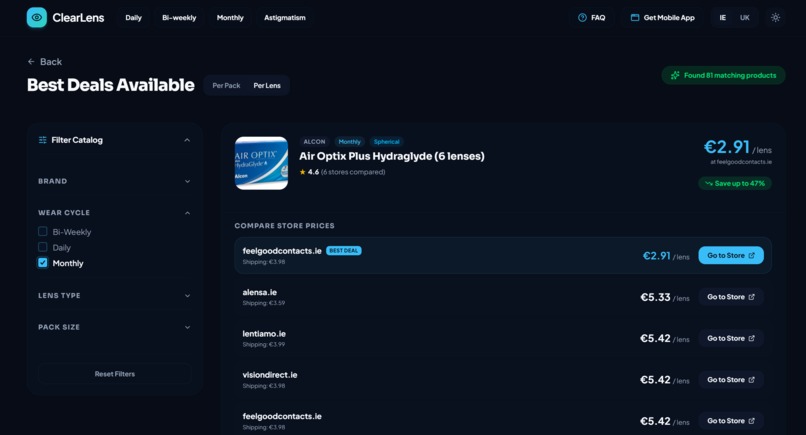The height and width of the screenshot is (435, 806).
Task: Click the FAQ question mark icon
Action: point(582,17)
